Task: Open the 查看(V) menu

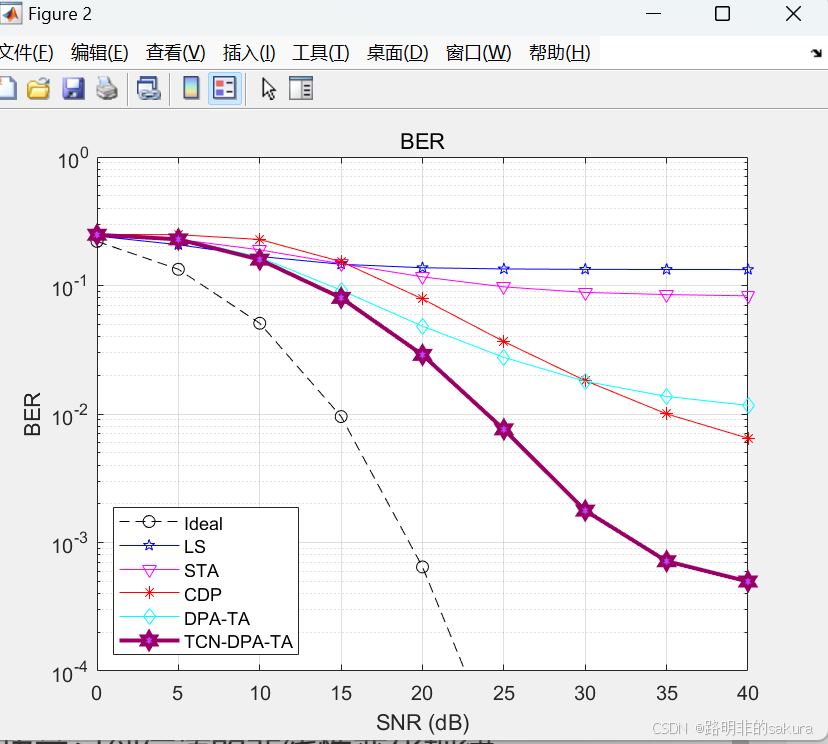Action: [x=175, y=53]
